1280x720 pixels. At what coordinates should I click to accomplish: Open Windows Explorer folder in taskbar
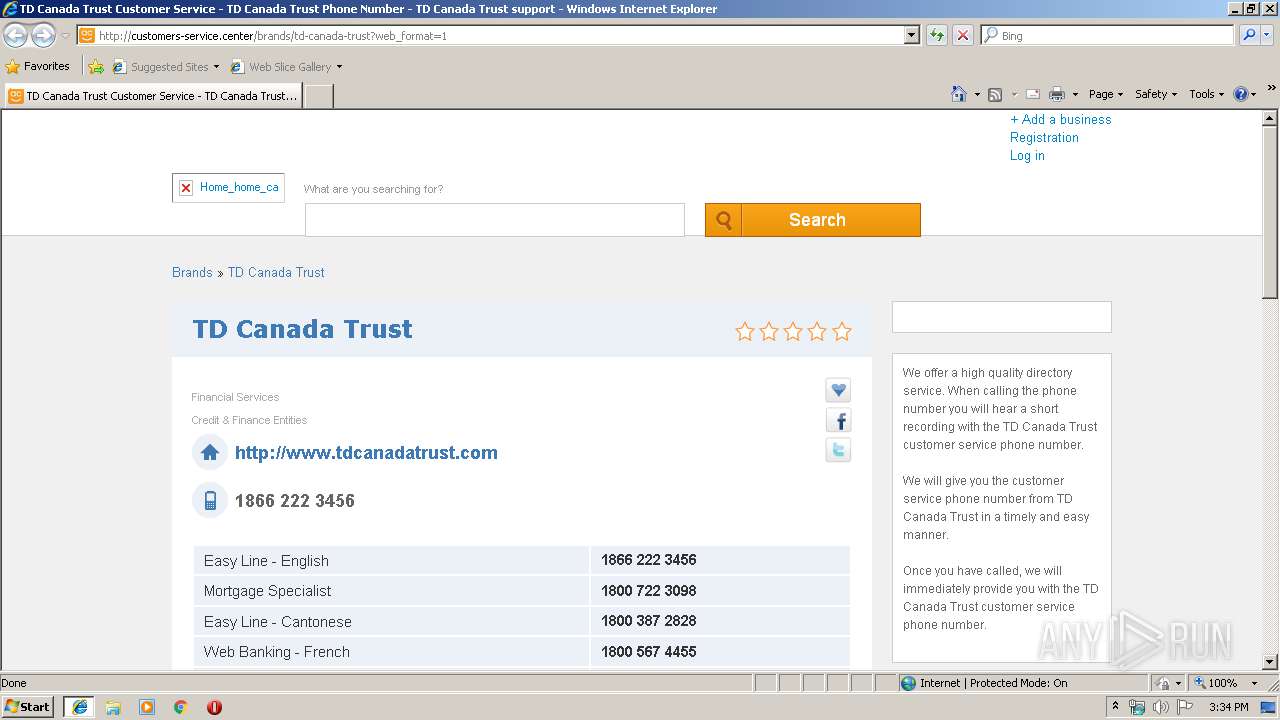tap(113, 707)
